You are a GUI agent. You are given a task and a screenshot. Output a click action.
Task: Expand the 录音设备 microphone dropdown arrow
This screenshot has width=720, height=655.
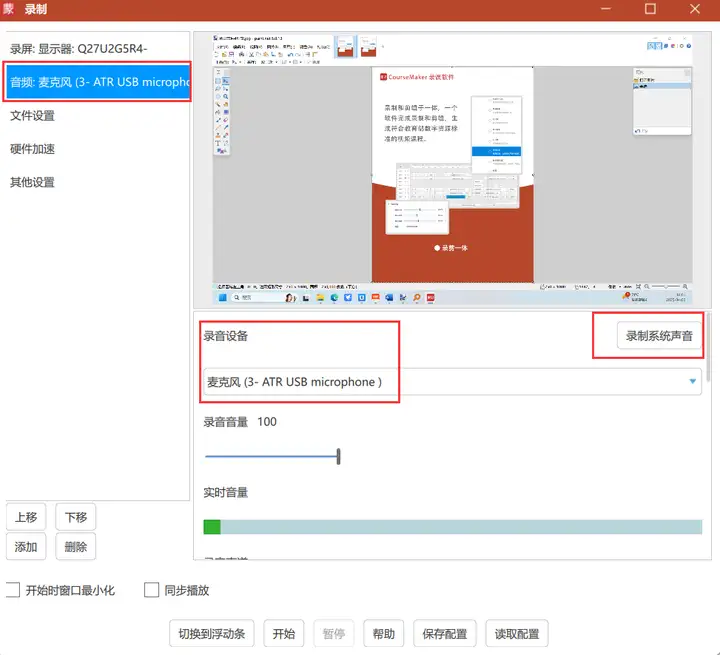[x=692, y=381]
